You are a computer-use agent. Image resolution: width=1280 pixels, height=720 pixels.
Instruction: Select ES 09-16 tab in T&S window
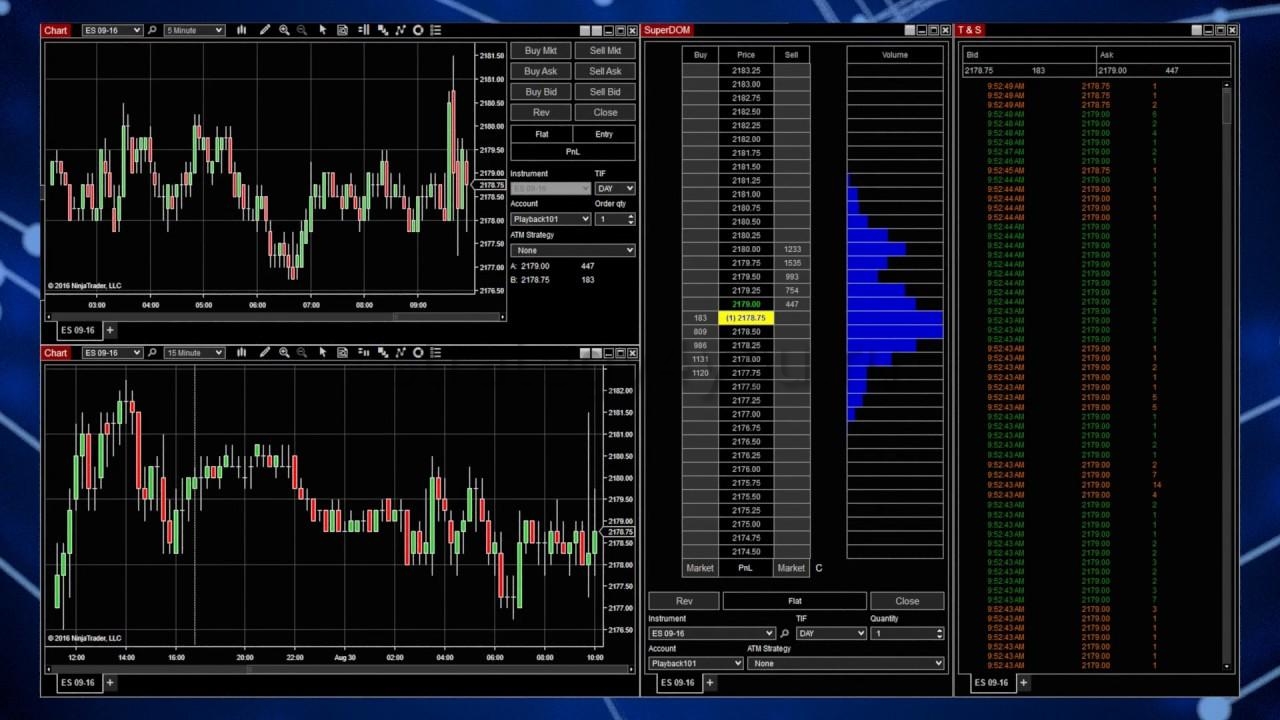[x=991, y=683]
